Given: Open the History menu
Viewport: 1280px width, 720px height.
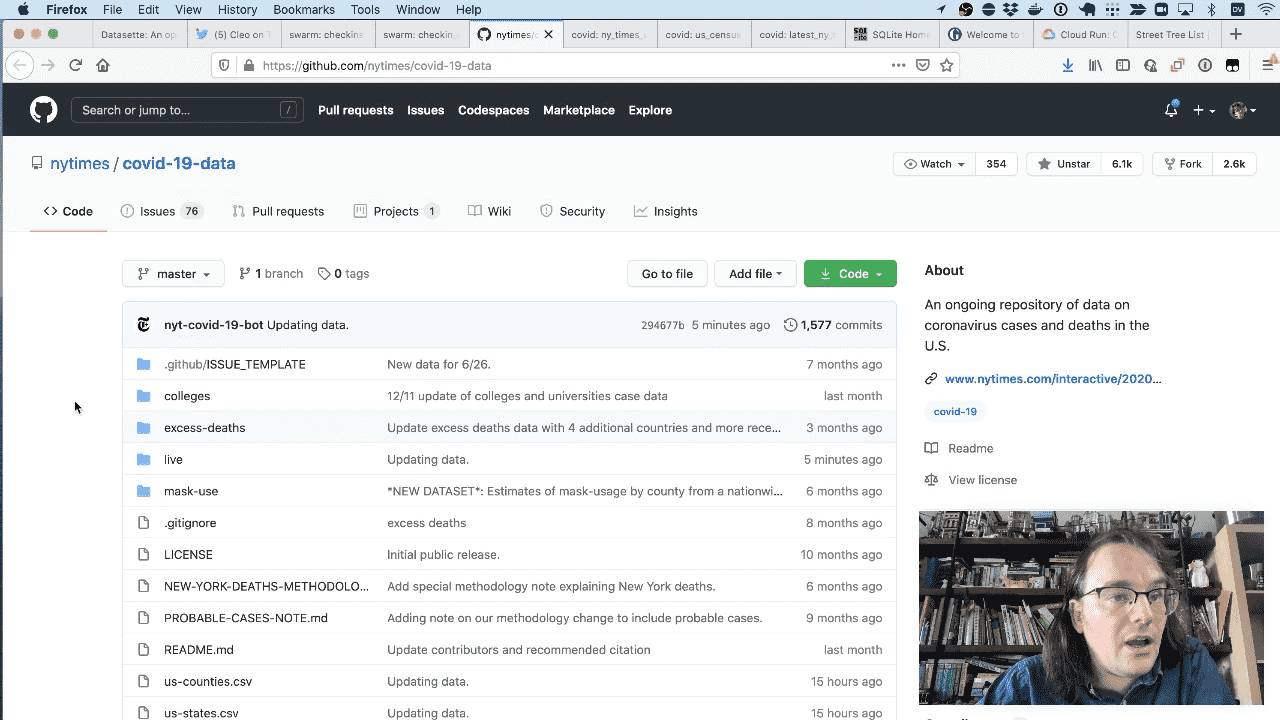Looking at the screenshot, I should [x=237, y=10].
